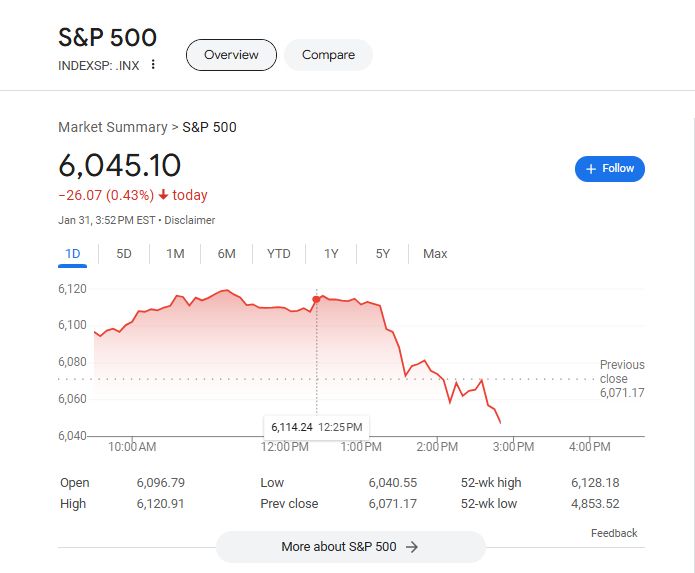Screen dimensions: 695x573
Task: Select the YTD chart range
Action: [x=279, y=254]
